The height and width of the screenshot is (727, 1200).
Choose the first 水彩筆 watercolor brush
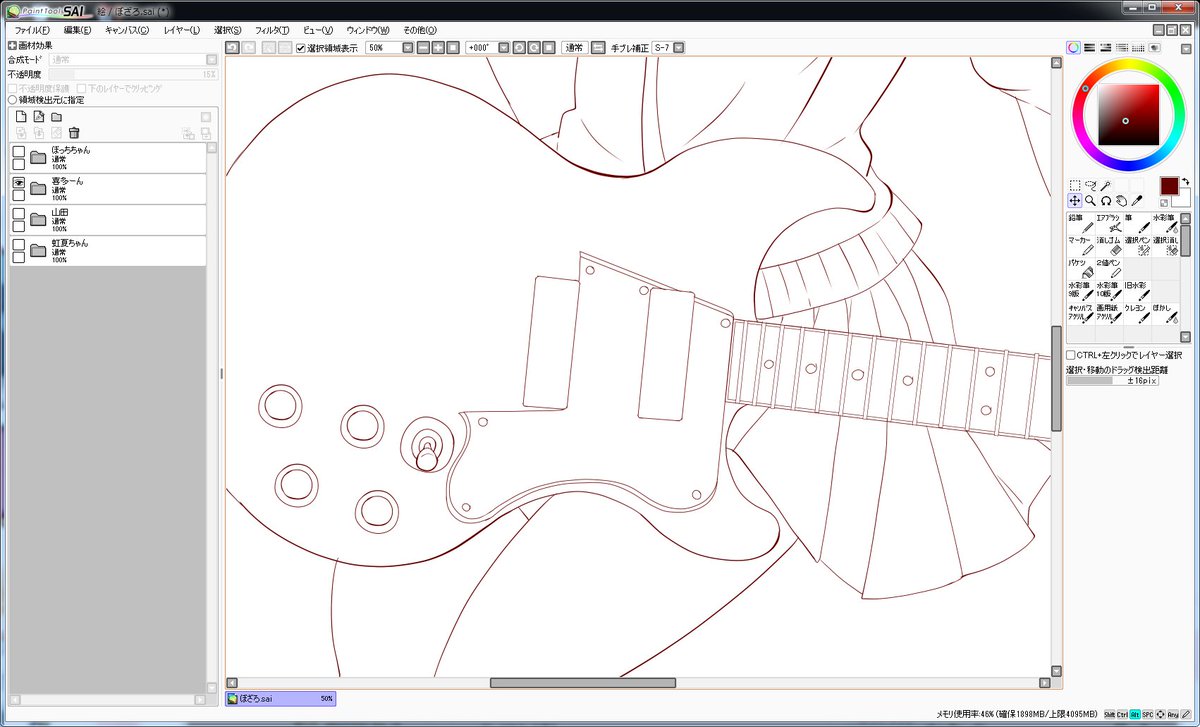pyautogui.click(x=1164, y=223)
